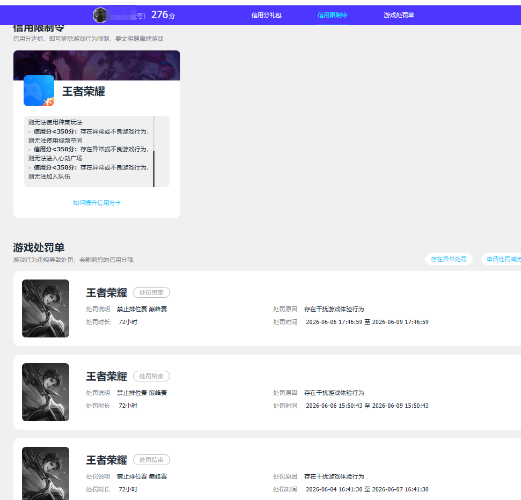Click the 则无法加入队伍 restriction line
This screenshot has width=521, height=500.
coord(49,176)
